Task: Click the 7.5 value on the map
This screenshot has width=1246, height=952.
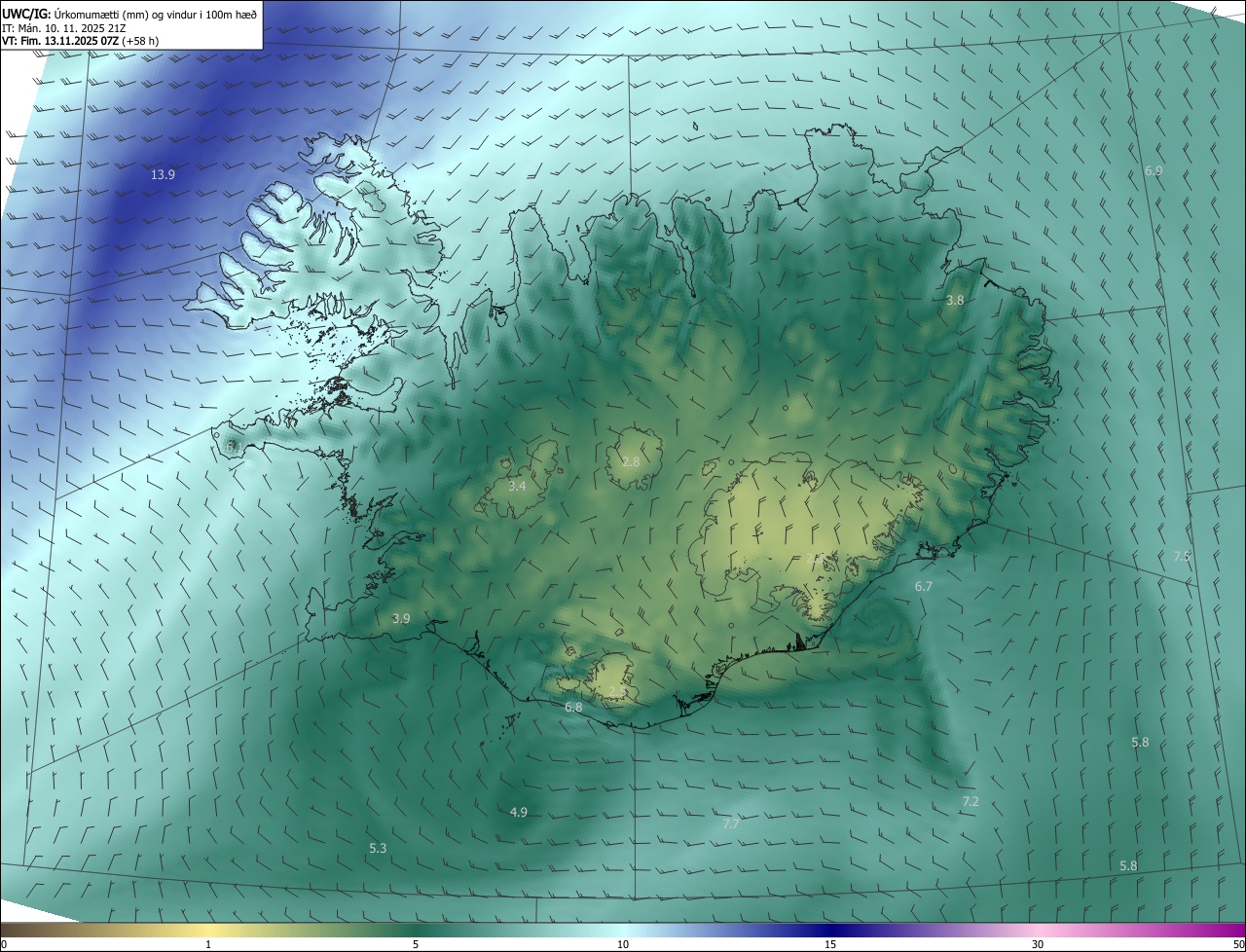Action: coord(1182,557)
